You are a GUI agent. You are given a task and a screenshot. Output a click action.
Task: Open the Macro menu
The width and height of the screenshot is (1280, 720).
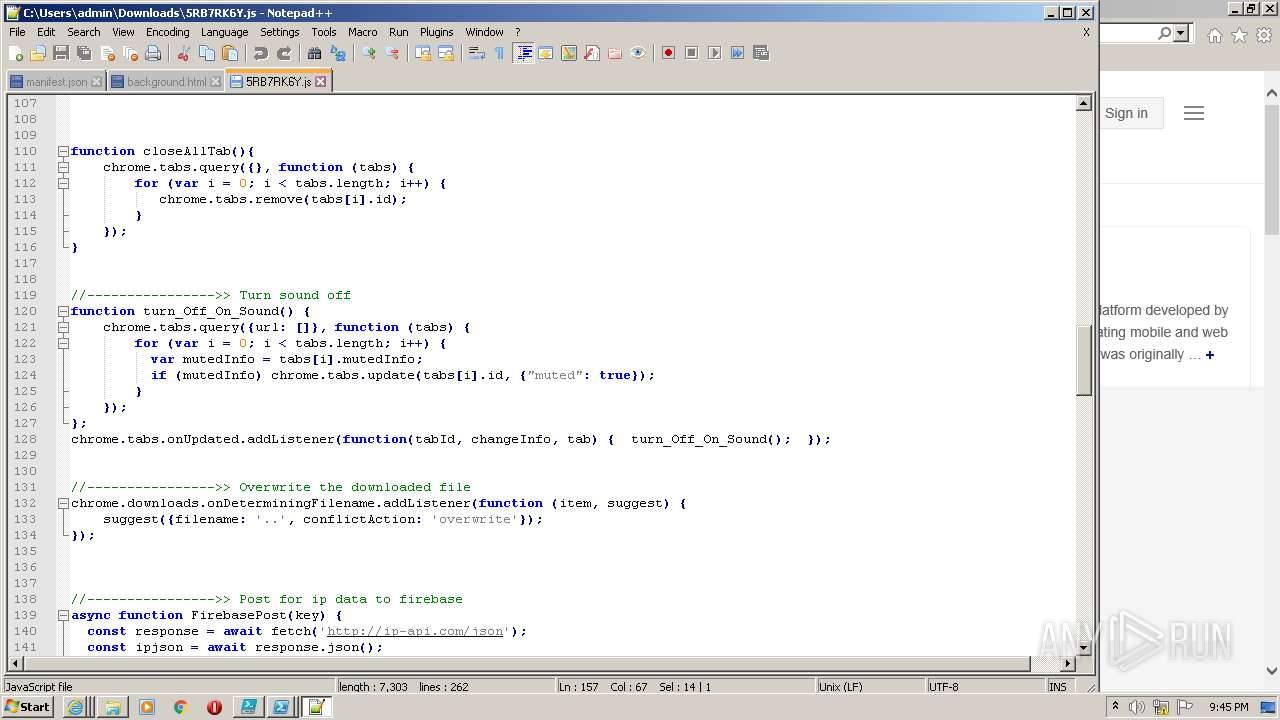tap(362, 32)
